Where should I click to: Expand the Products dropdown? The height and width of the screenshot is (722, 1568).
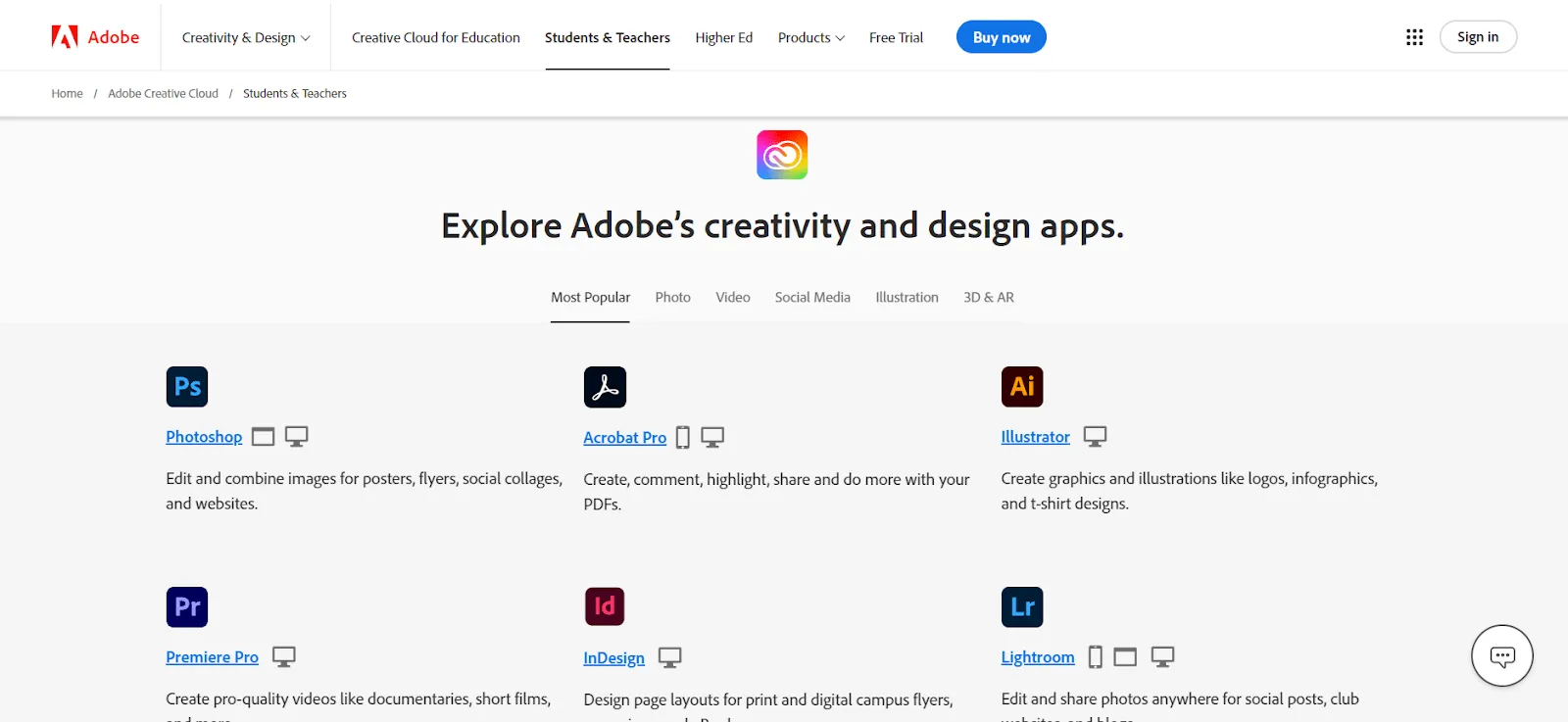point(811,37)
